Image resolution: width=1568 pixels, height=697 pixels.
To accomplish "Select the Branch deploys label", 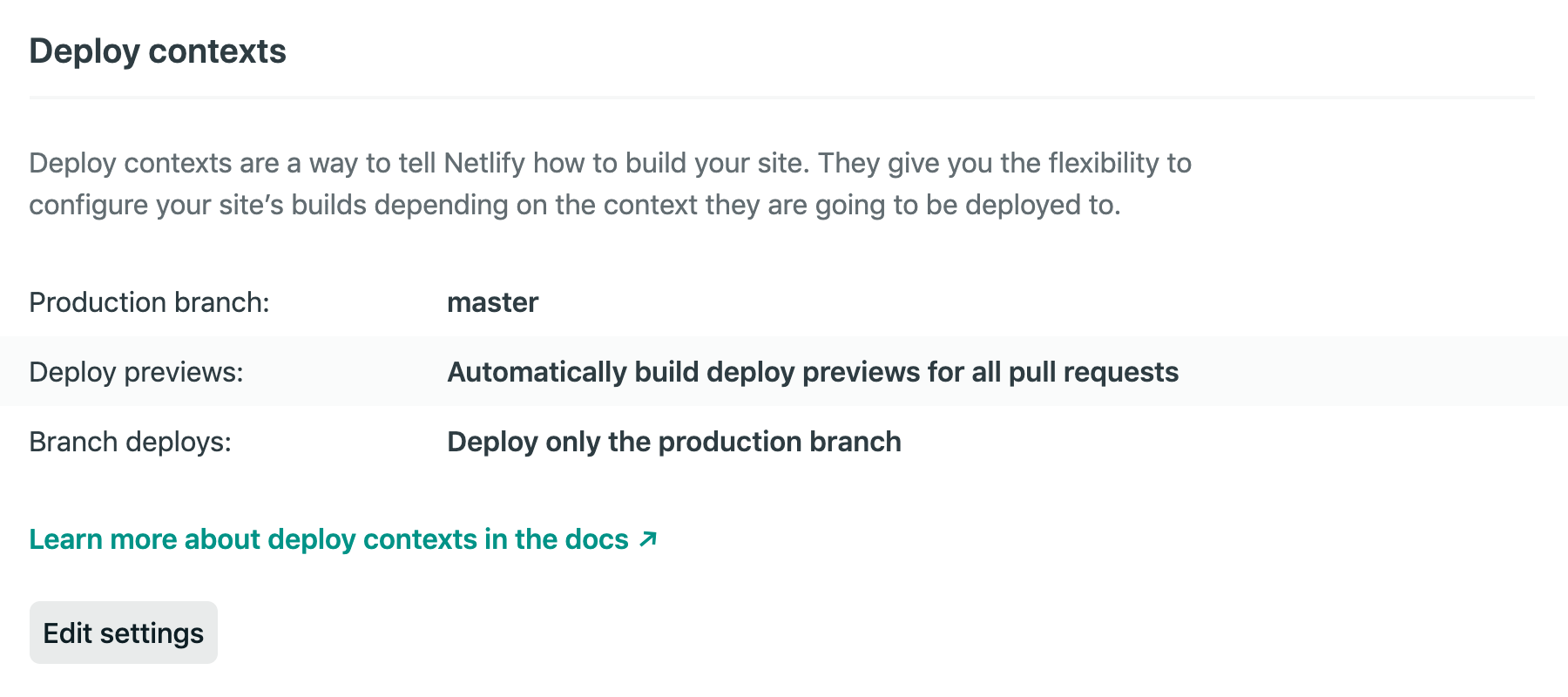I will point(130,442).
